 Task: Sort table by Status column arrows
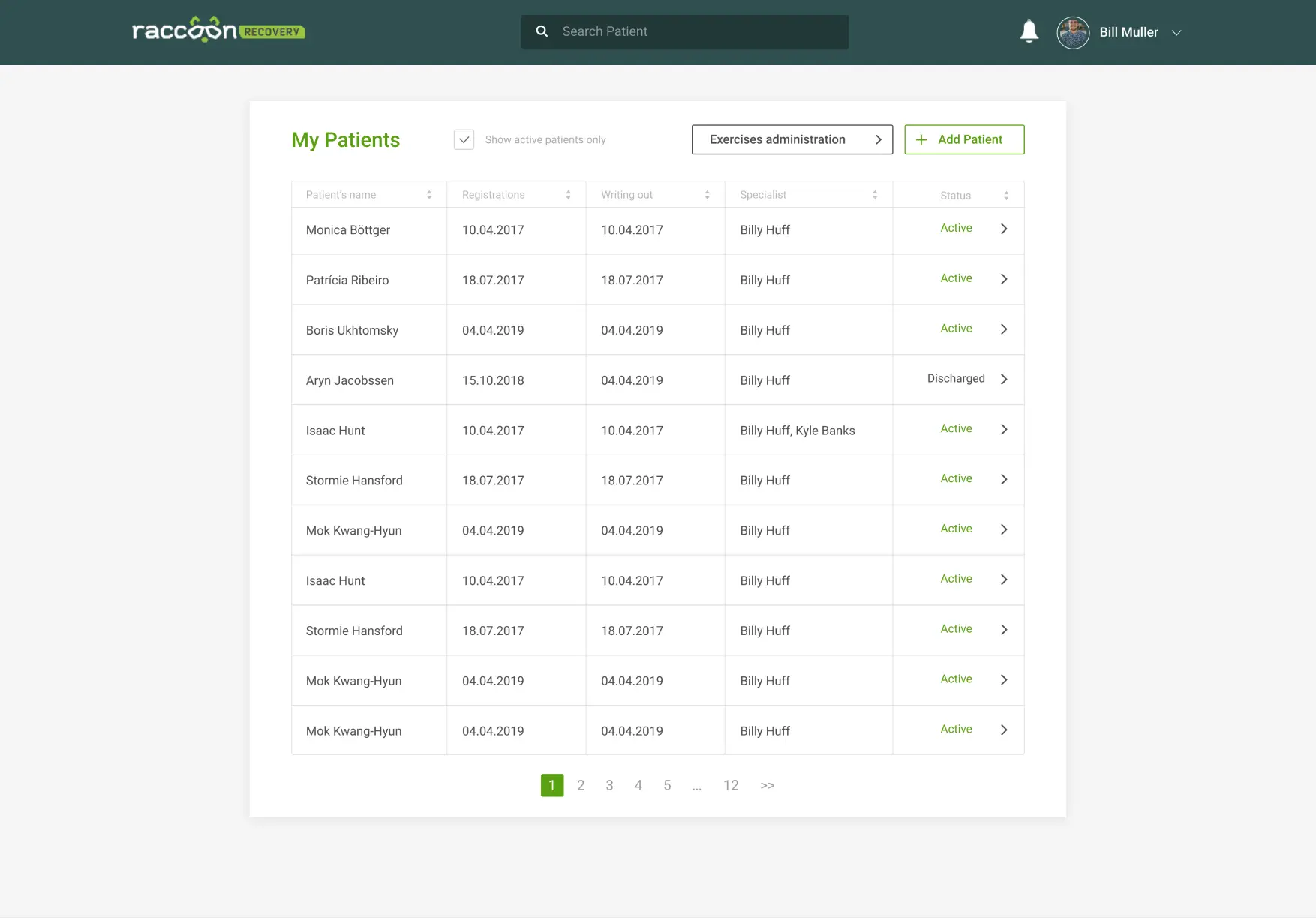(1006, 196)
